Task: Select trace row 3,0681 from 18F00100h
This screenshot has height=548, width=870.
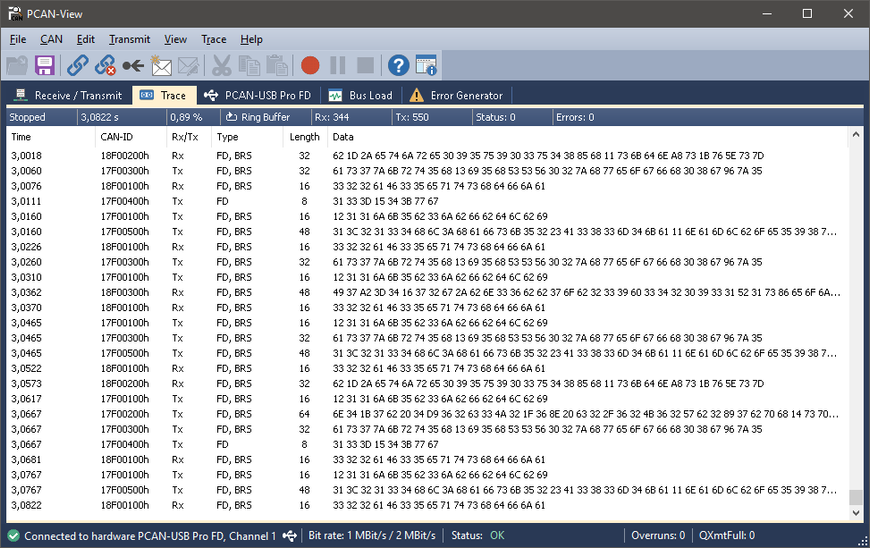Action: [x=427, y=460]
